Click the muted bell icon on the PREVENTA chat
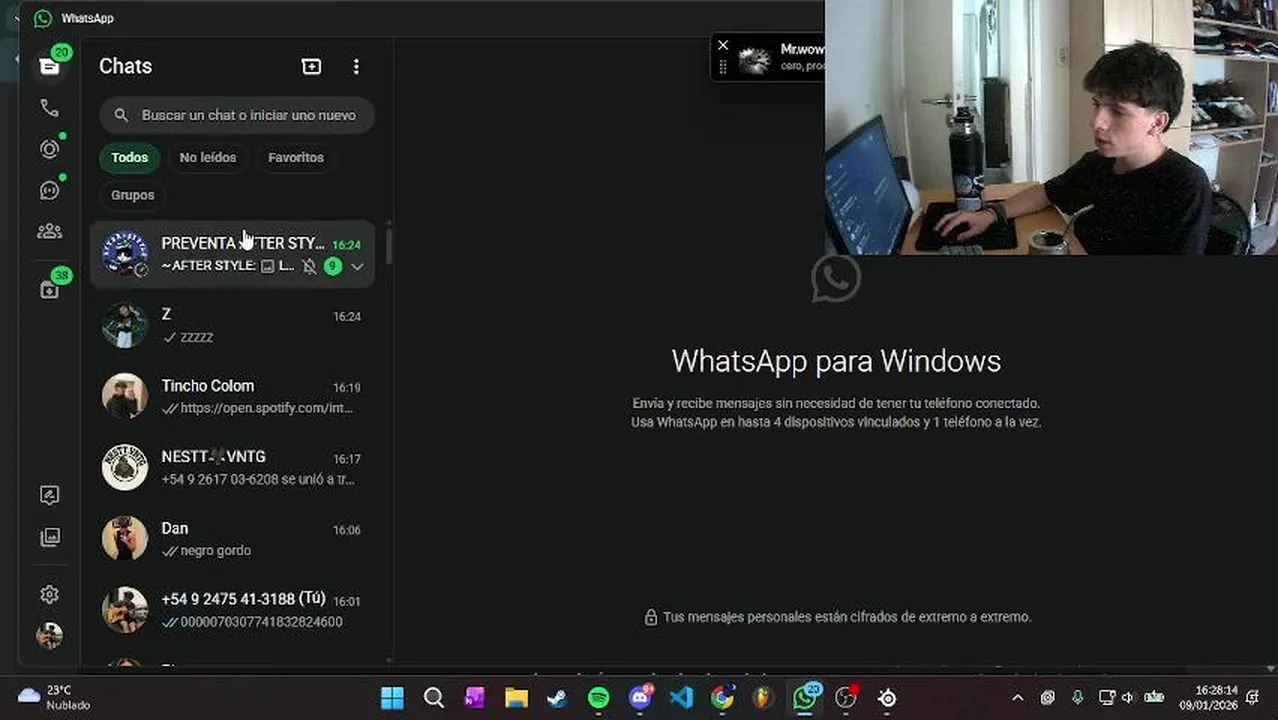Viewport: 1278px width, 720px height. (x=309, y=266)
